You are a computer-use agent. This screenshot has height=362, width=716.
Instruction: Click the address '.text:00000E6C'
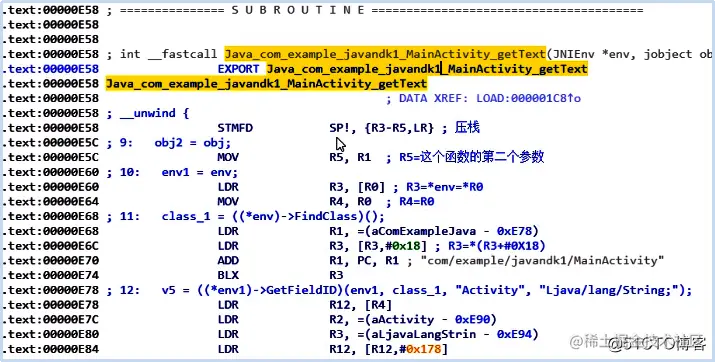pyautogui.click(x=51, y=246)
